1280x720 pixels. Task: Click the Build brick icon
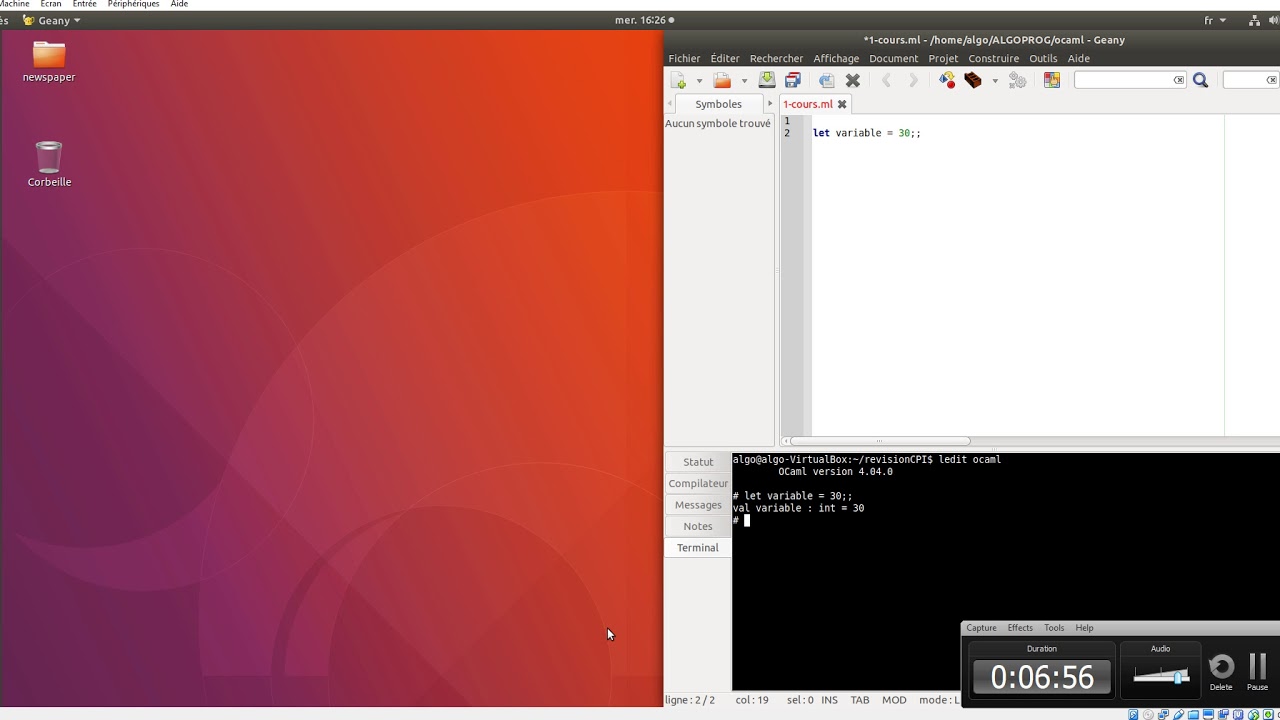973,81
